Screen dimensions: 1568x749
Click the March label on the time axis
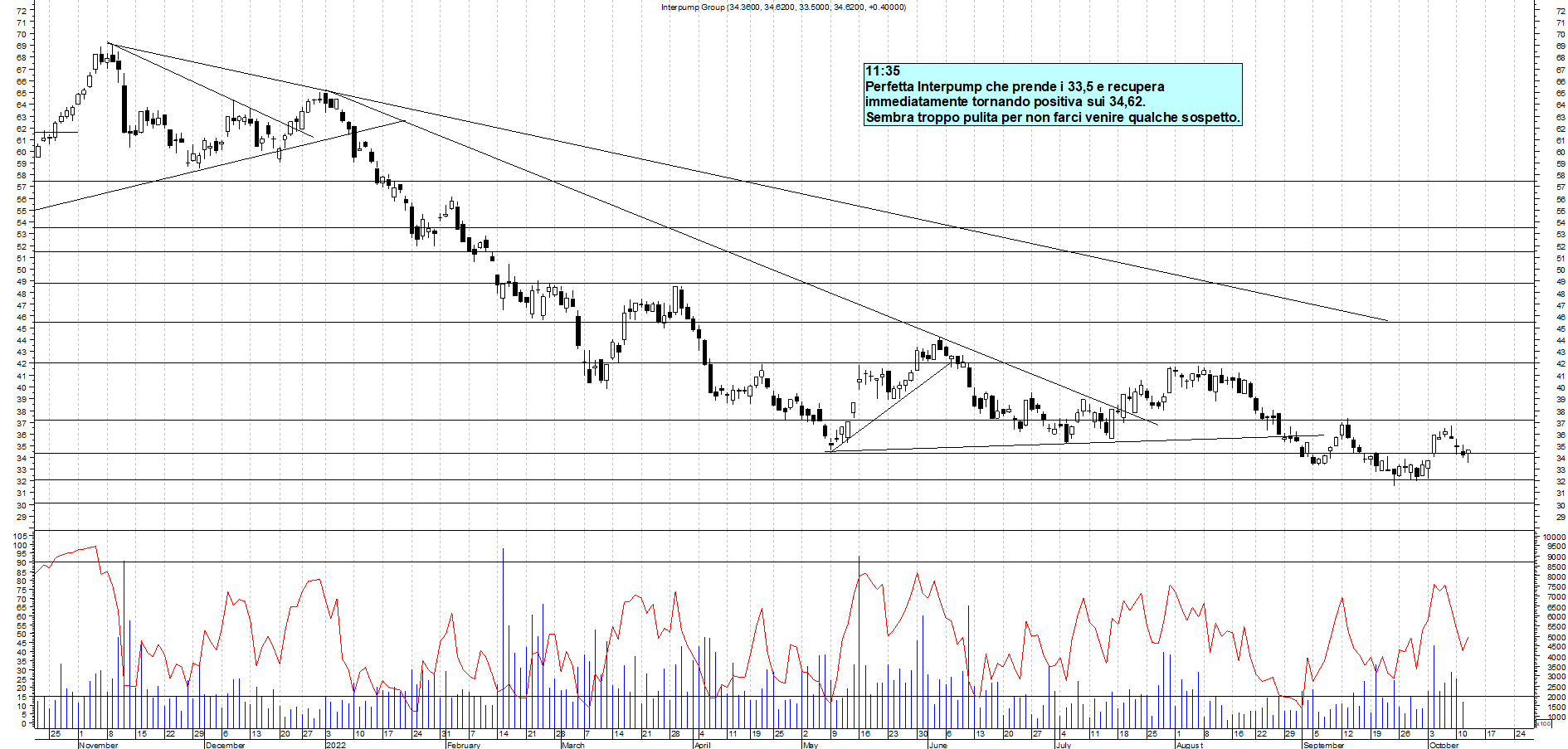tap(573, 745)
